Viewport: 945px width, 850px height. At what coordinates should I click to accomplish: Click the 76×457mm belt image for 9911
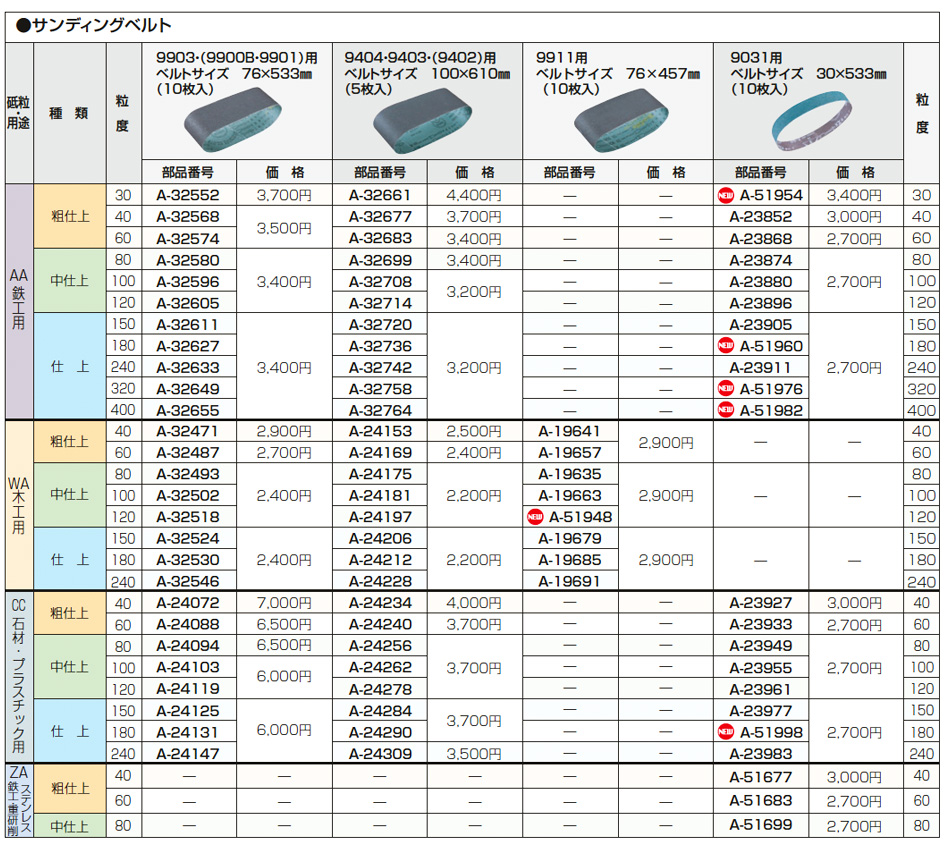pos(619,122)
